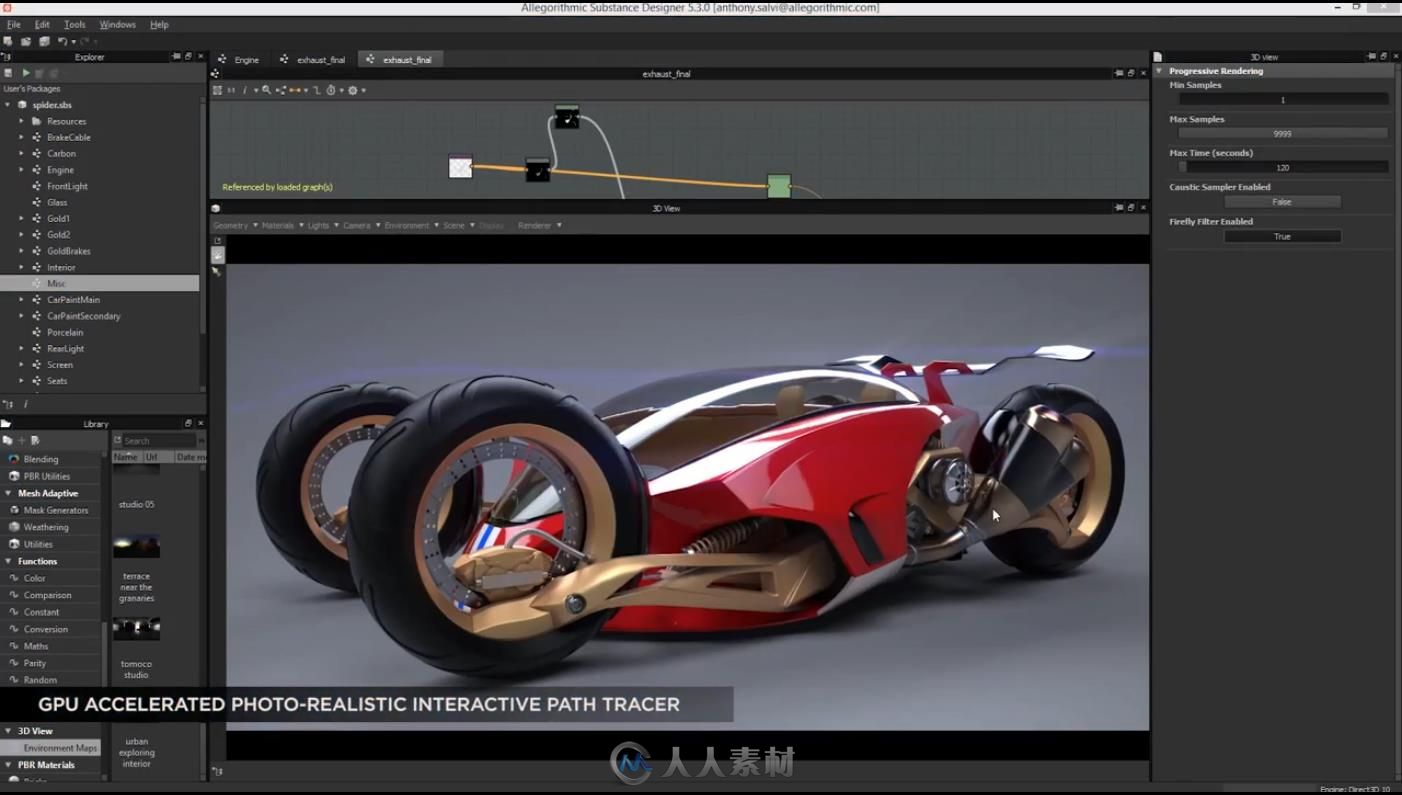Image resolution: width=1402 pixels, height=795 pixels.
Task: Open the Scene dropdown in 3D View
Action: 458,226
